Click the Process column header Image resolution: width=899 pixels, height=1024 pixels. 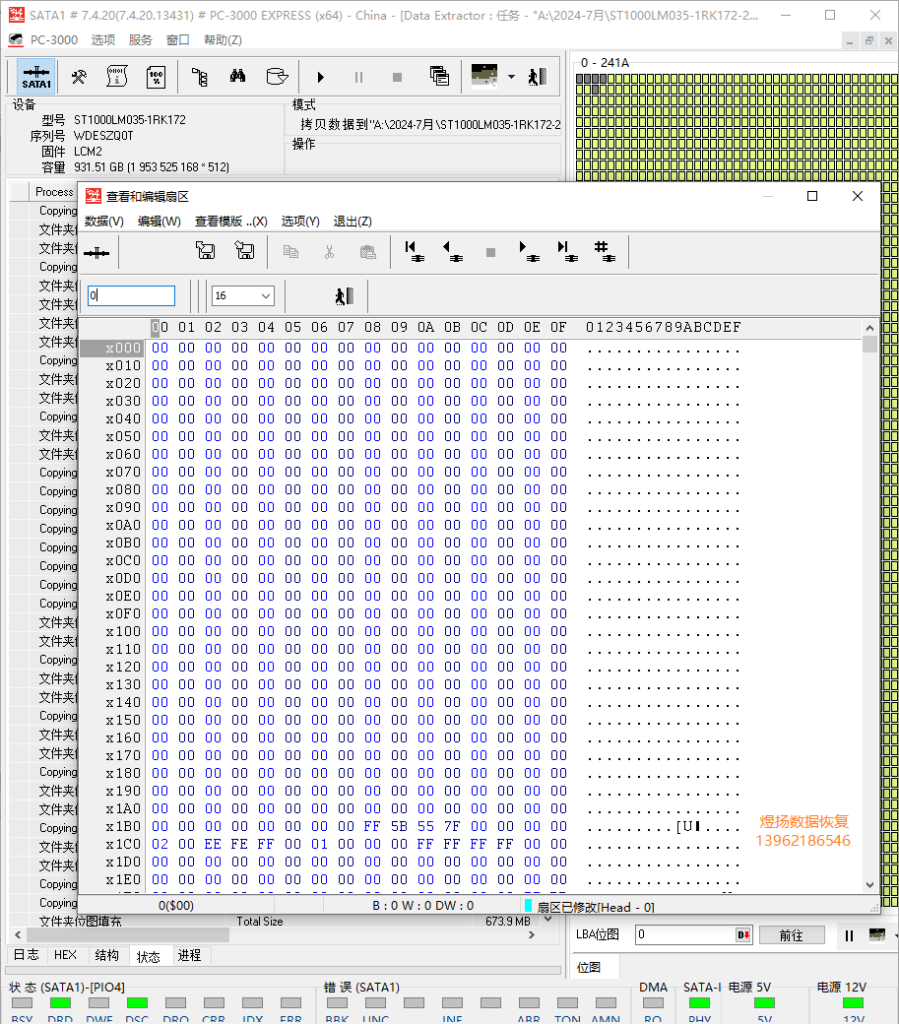(54, 191)
